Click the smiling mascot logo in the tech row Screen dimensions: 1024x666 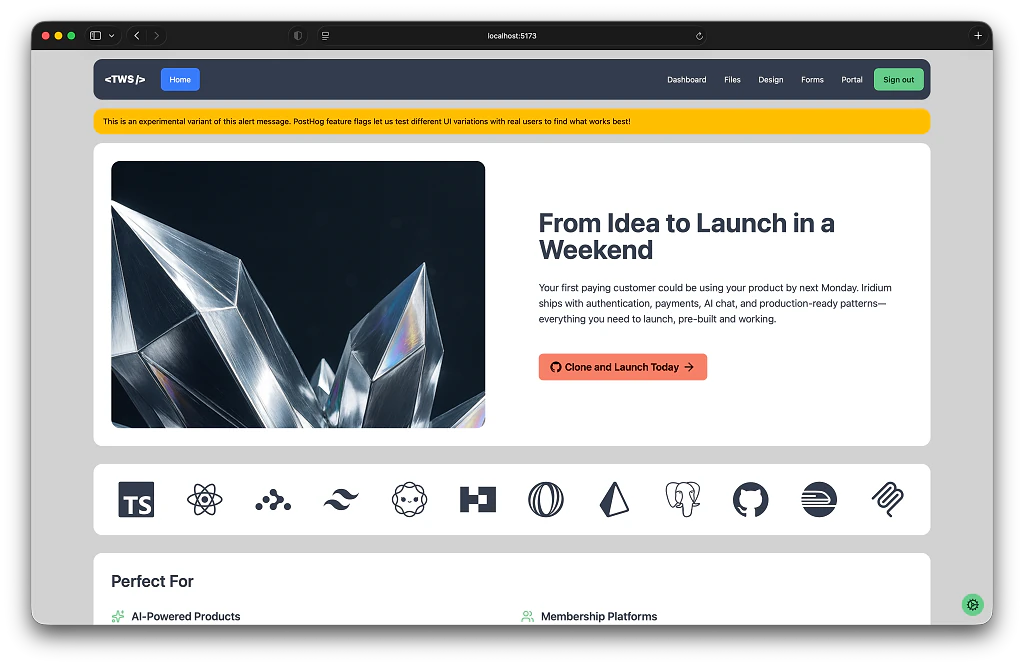[409, 500]
